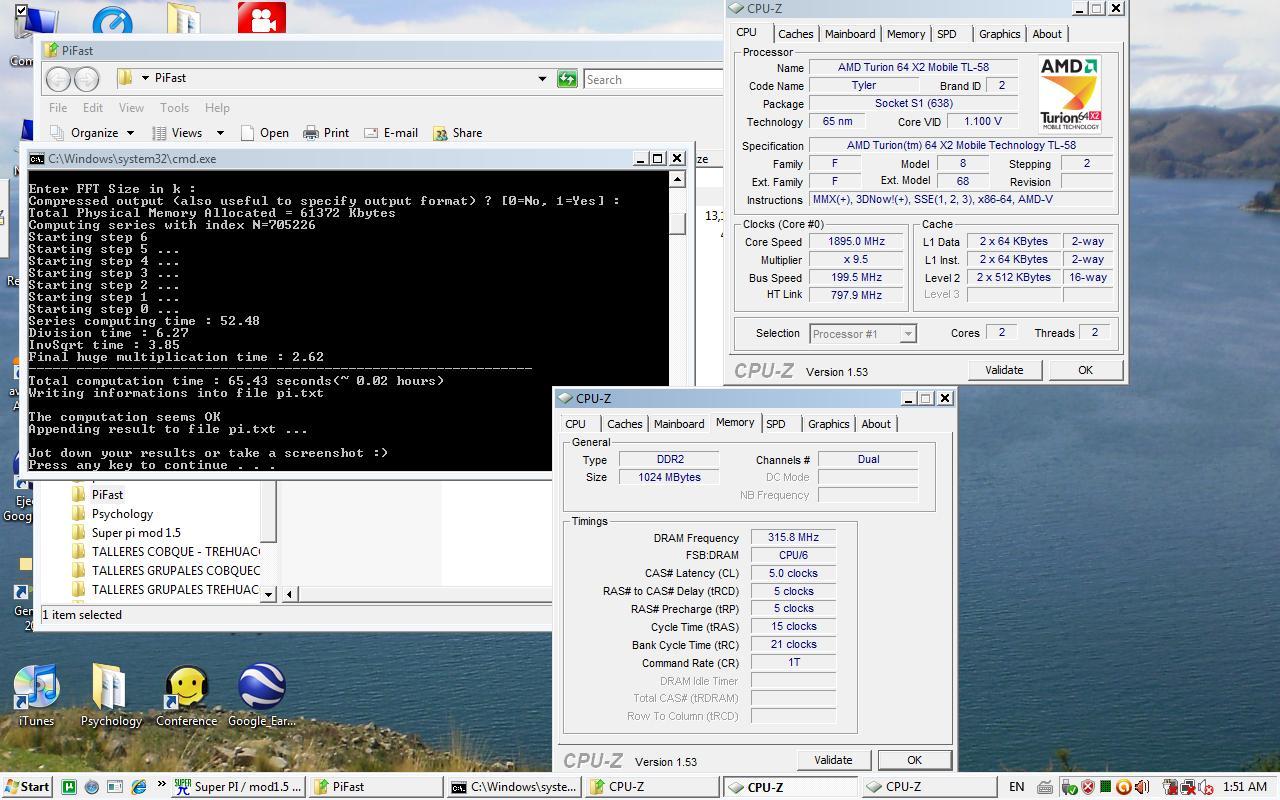
Task: Click Validate in the upper CPU-Z window
Action: tap(1004, 370)
